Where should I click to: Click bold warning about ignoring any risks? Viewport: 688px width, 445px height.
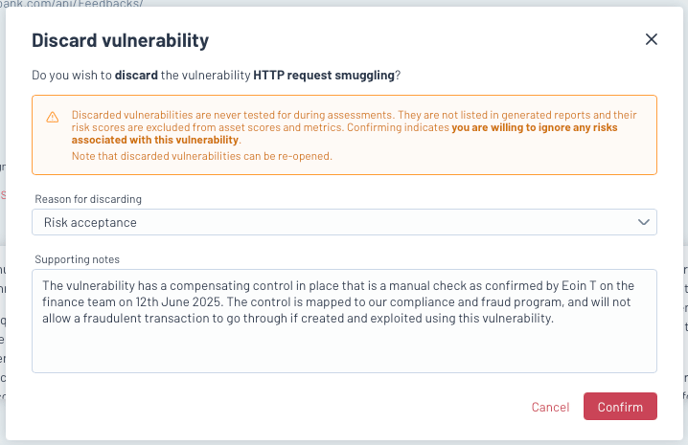(x=344, y=134)
